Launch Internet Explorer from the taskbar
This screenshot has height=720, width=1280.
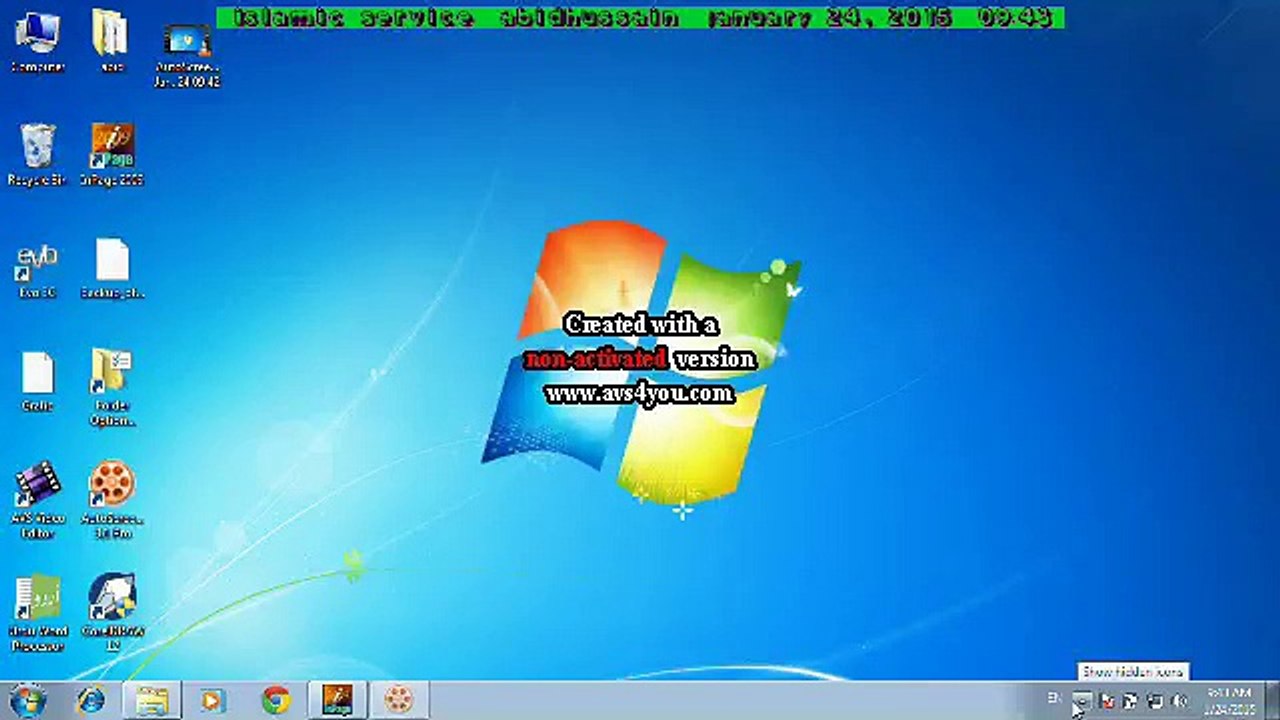(91, 700)
